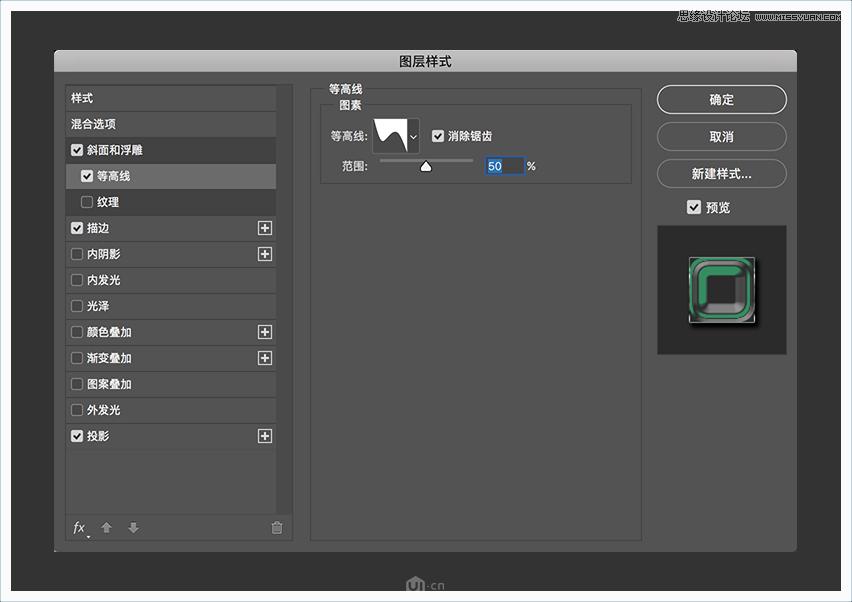852x602 pixels.
Task: Click the plus icon beside Drop Shadow (投影)
Action: click(265, 436)
